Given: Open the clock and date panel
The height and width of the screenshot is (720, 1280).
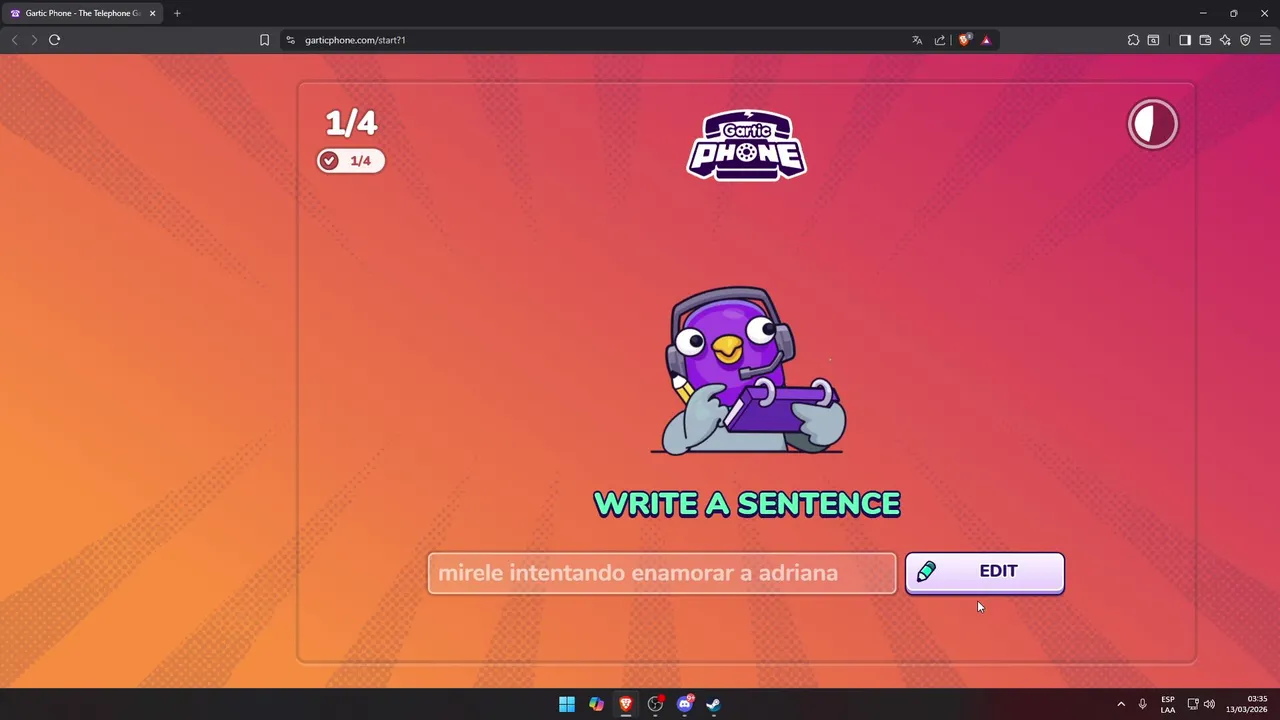Looking at the screenshot, I should 1247,704.
